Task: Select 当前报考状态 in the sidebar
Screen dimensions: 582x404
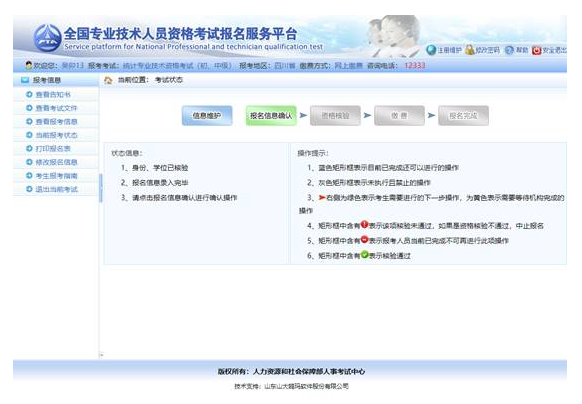Action: [56, 135]
